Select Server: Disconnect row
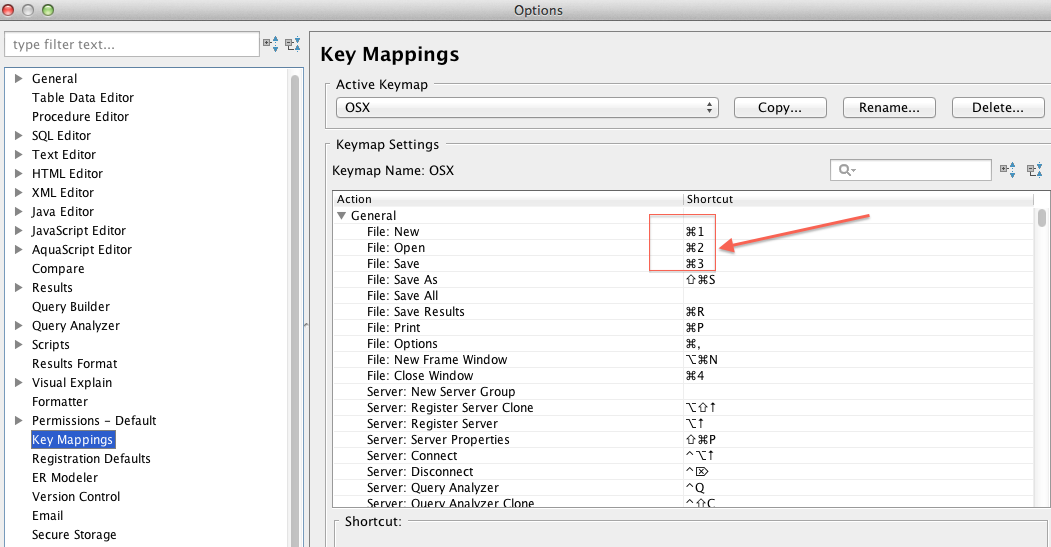Image resolution: width=1051 pixels, height=547 pixels. click(683, 472)
